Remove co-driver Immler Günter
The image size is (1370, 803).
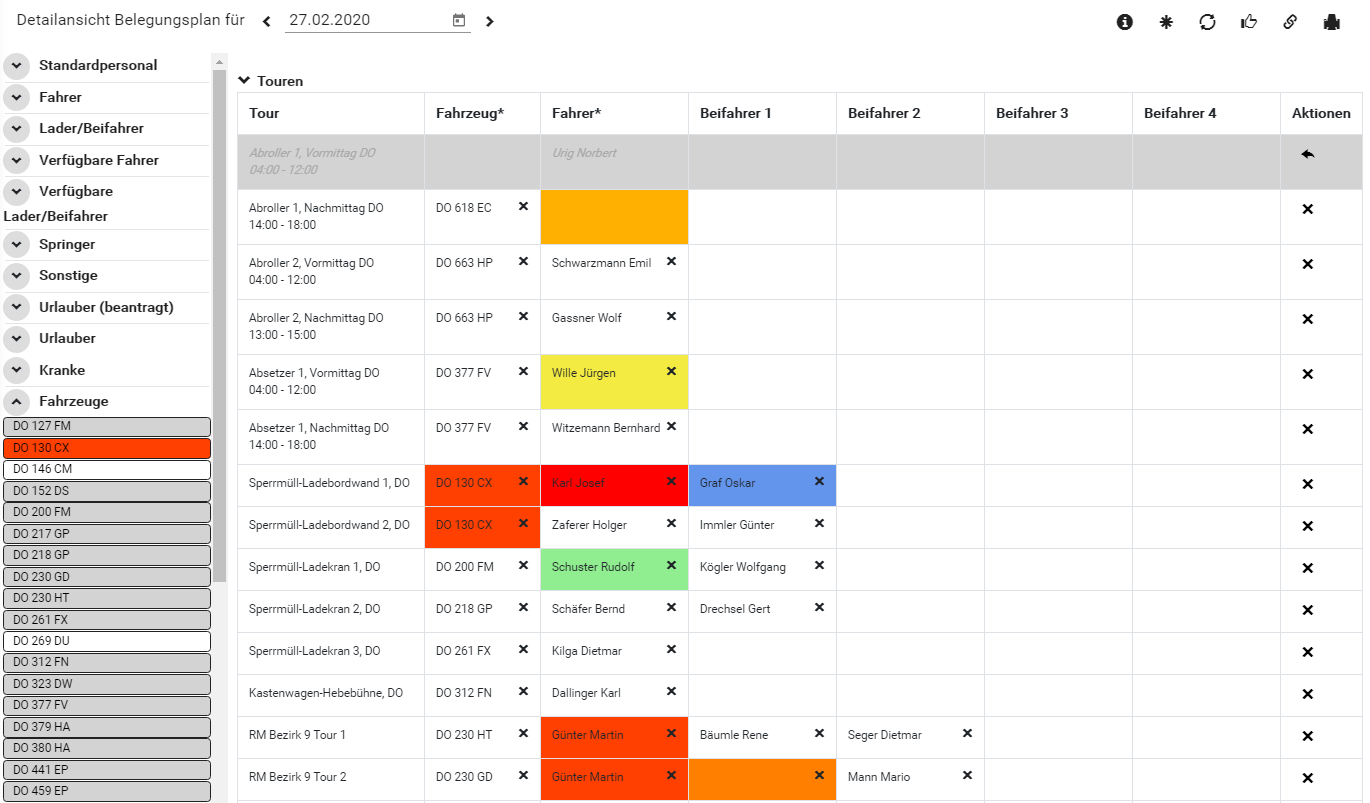point(819,523)
